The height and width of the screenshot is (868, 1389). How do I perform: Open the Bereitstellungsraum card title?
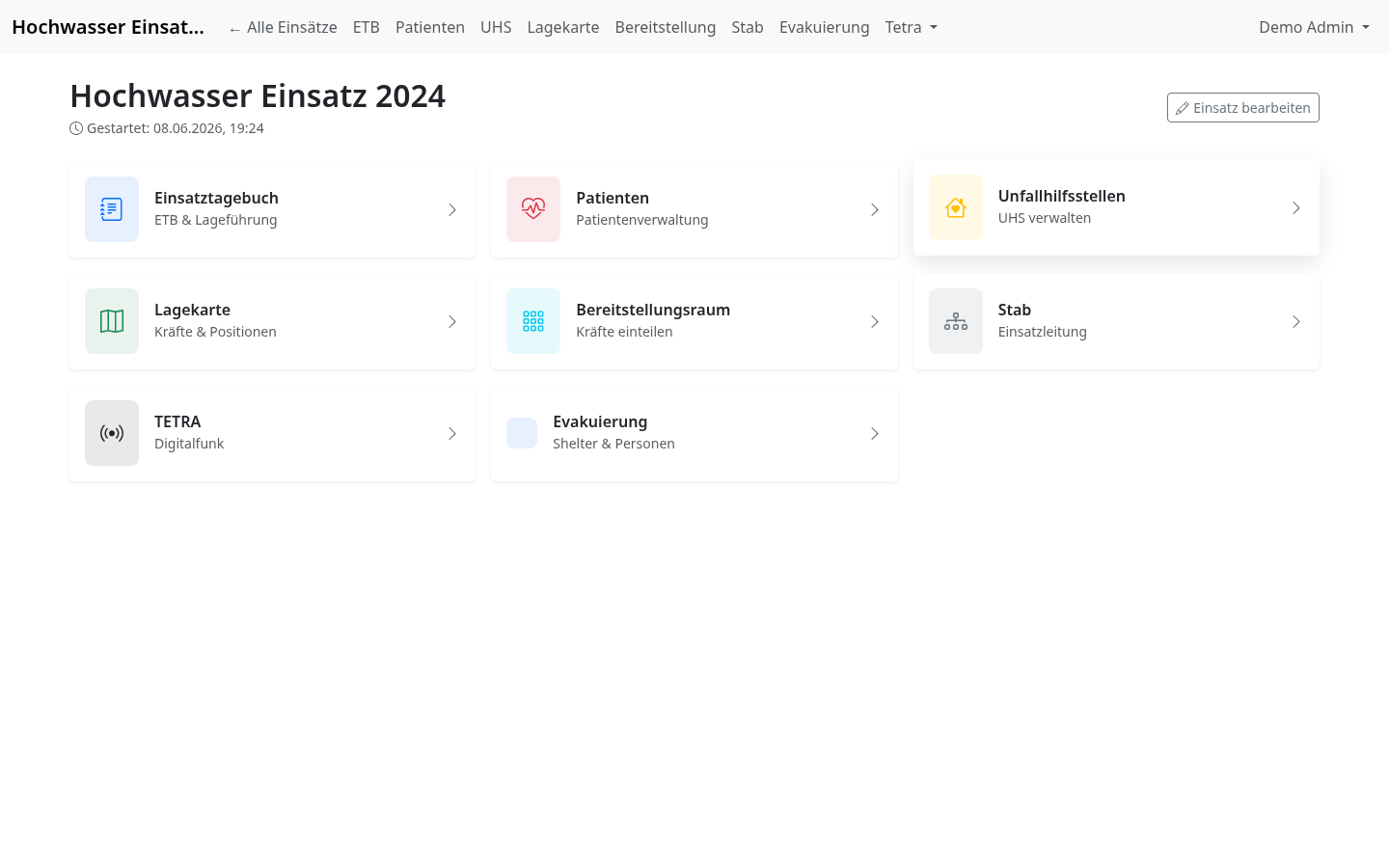point(653,310)
